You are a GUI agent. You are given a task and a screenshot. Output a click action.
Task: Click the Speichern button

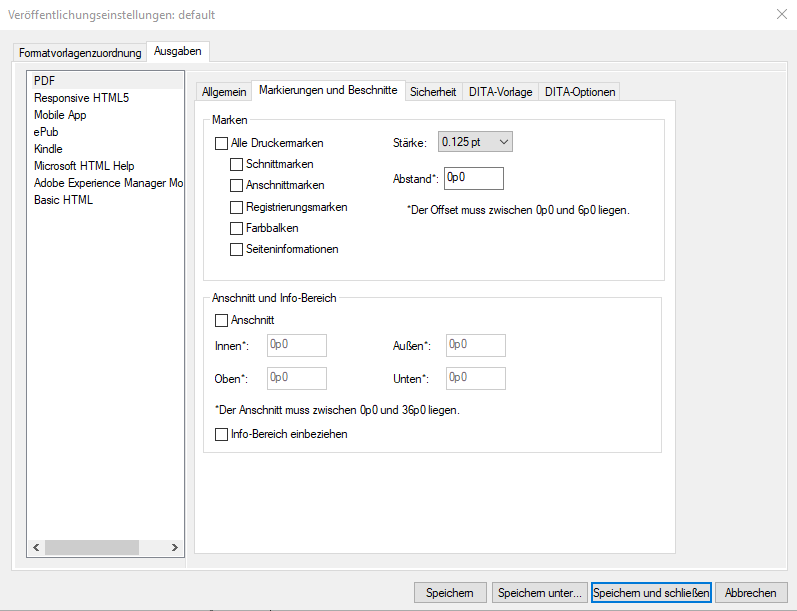pyautogui.click(x=450, y=593)
